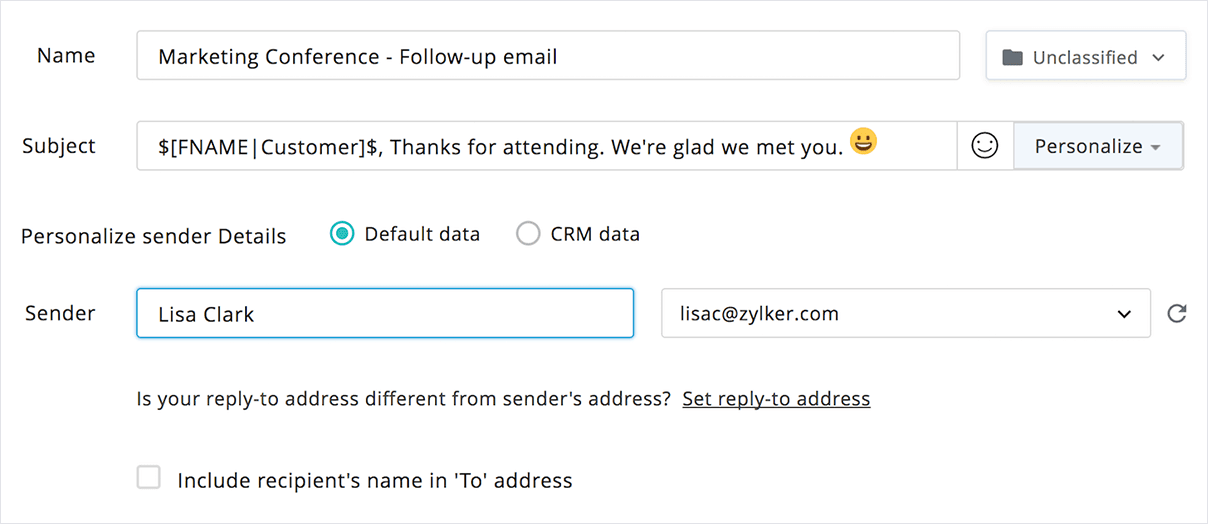Screen dimensions: 1208x524
Task: Open the Personalize dropdown menu
Action: 1098,146
